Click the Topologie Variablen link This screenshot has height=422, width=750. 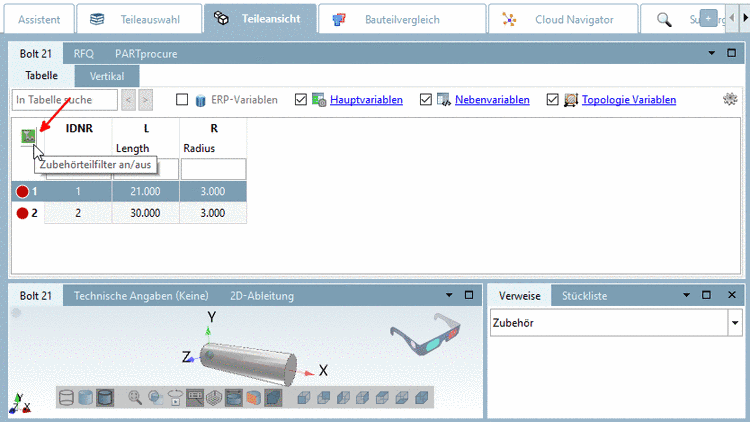click(x=629, y=100)
